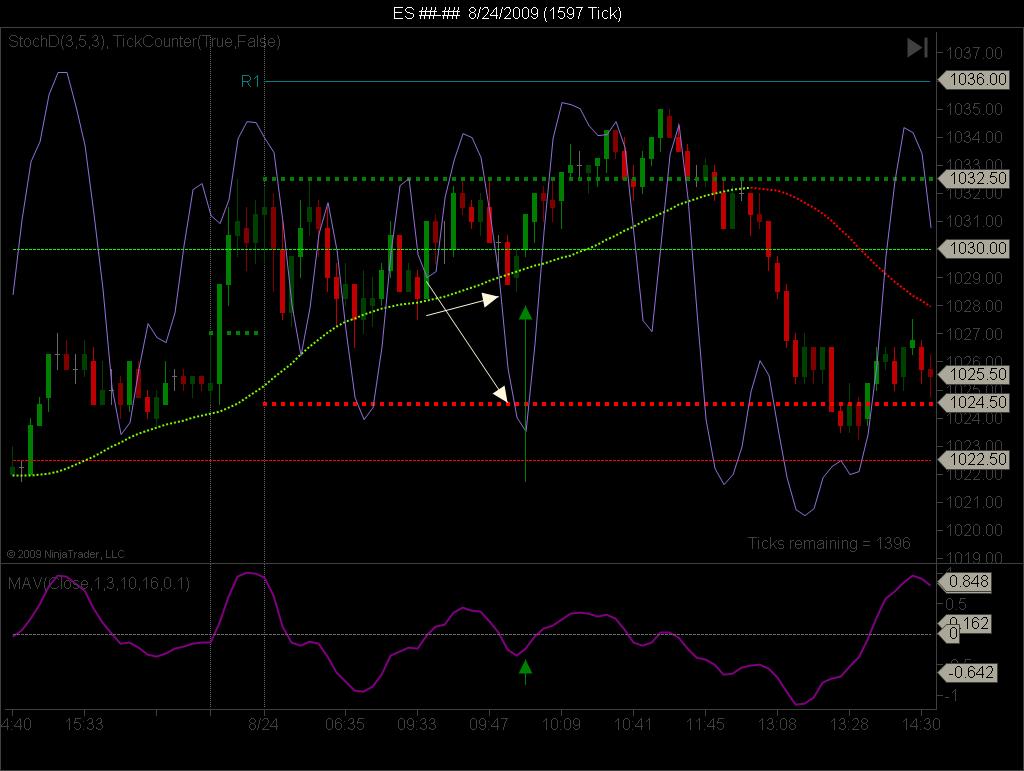Image resolution: width=1024 pixels, height=771 pixels.
Task: Click the 0.848 indicator value marker
Action: point(965,581)
